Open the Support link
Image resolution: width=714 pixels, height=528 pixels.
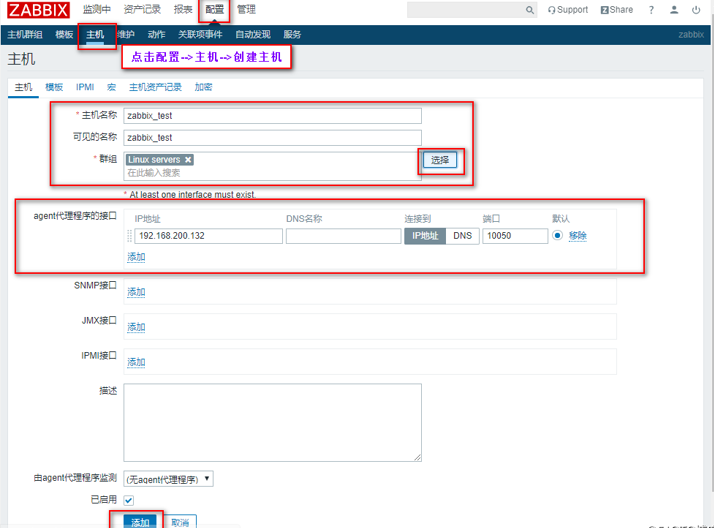click(x=568, y=10)
